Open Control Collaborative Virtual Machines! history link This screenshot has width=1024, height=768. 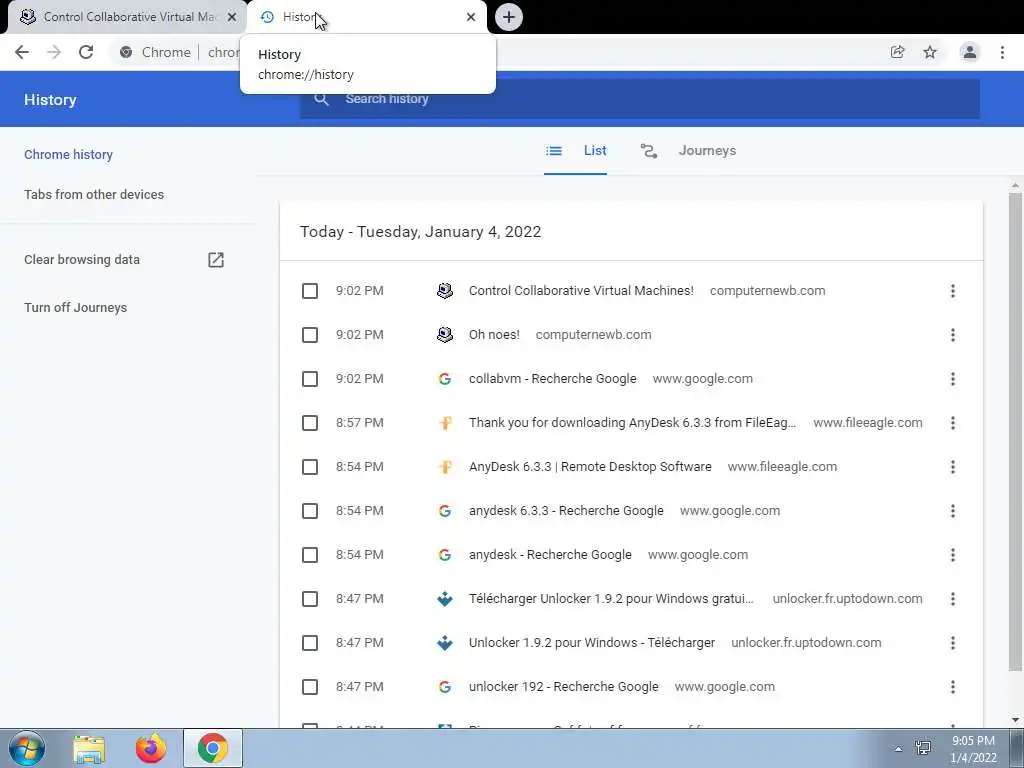[x=581, y=291]
